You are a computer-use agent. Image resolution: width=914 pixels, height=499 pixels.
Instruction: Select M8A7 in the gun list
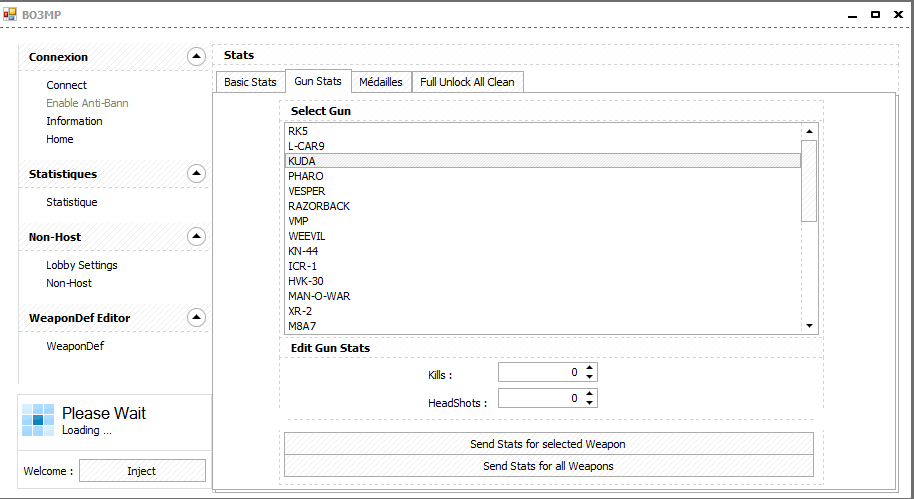point(543,326)
